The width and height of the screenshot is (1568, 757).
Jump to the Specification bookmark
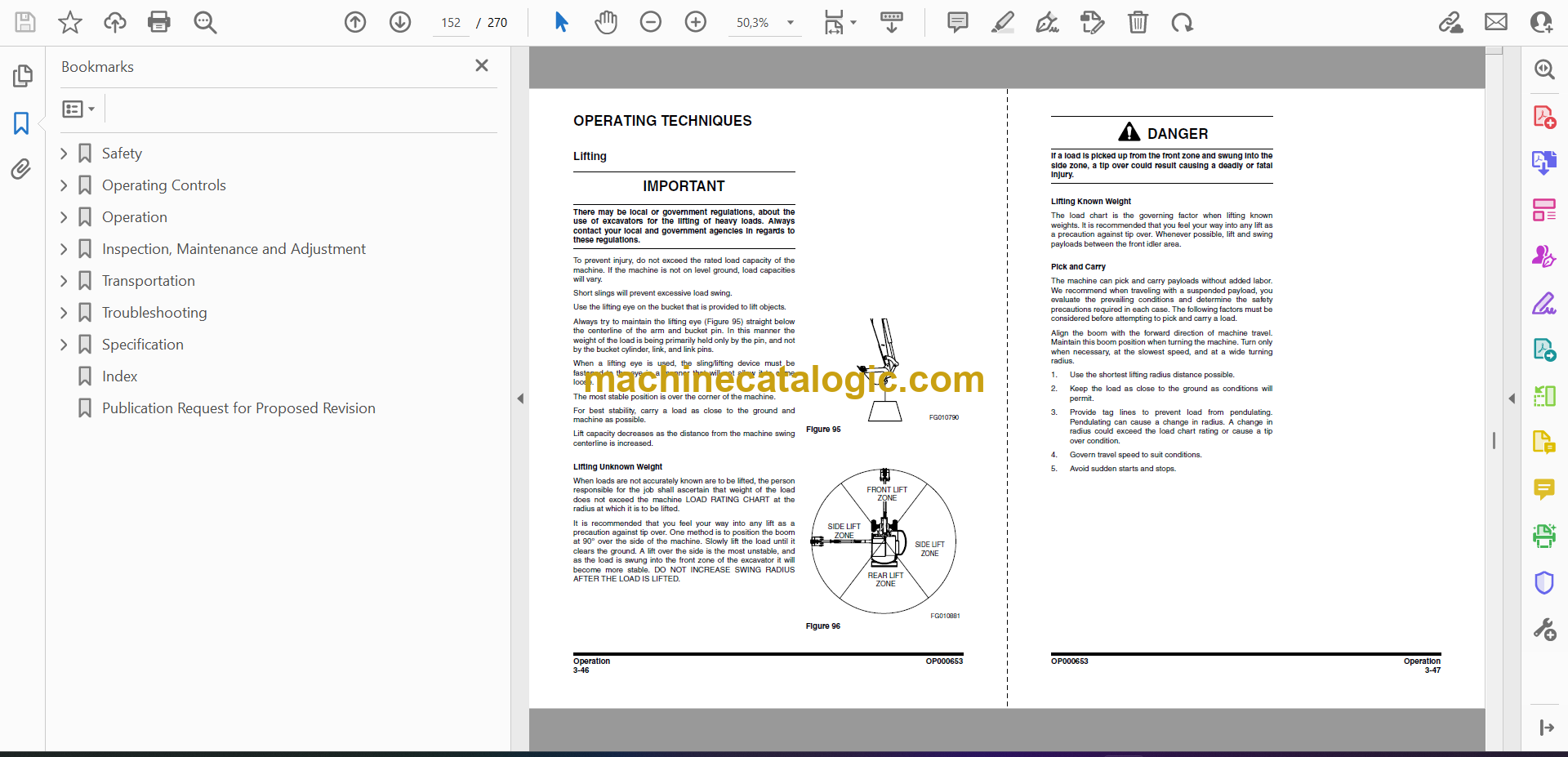pos(143,345)
